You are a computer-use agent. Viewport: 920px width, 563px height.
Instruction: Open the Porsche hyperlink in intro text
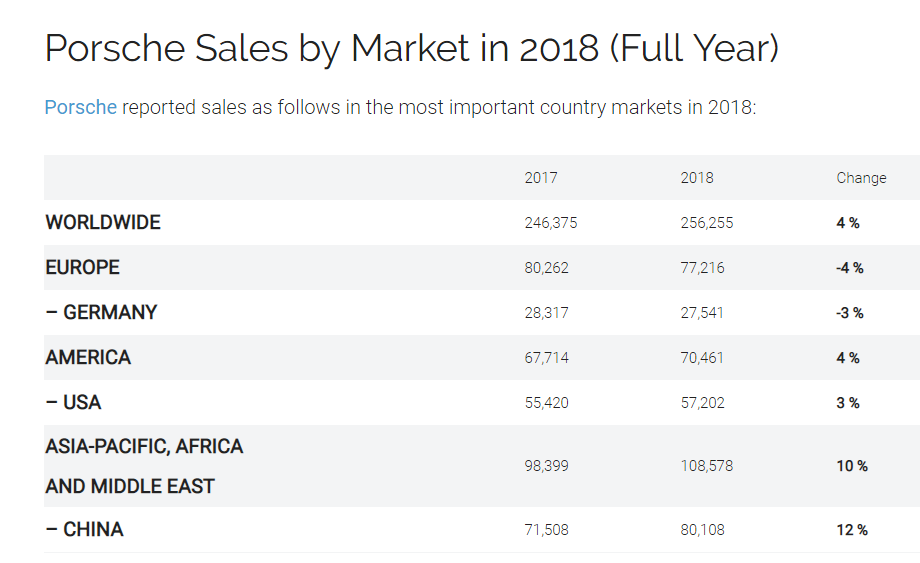click(80, 107)
